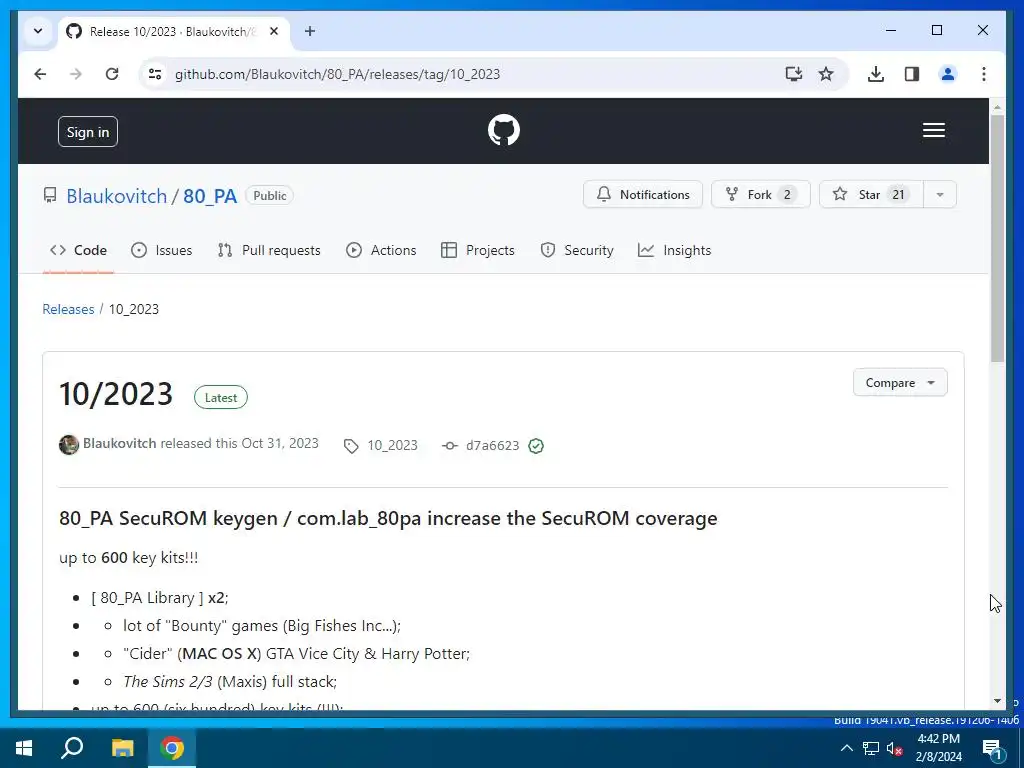This screenshot has height=768, width=1024.
Task: Open notification center icon
Action: pyautogui.click(x=993, y=750)
